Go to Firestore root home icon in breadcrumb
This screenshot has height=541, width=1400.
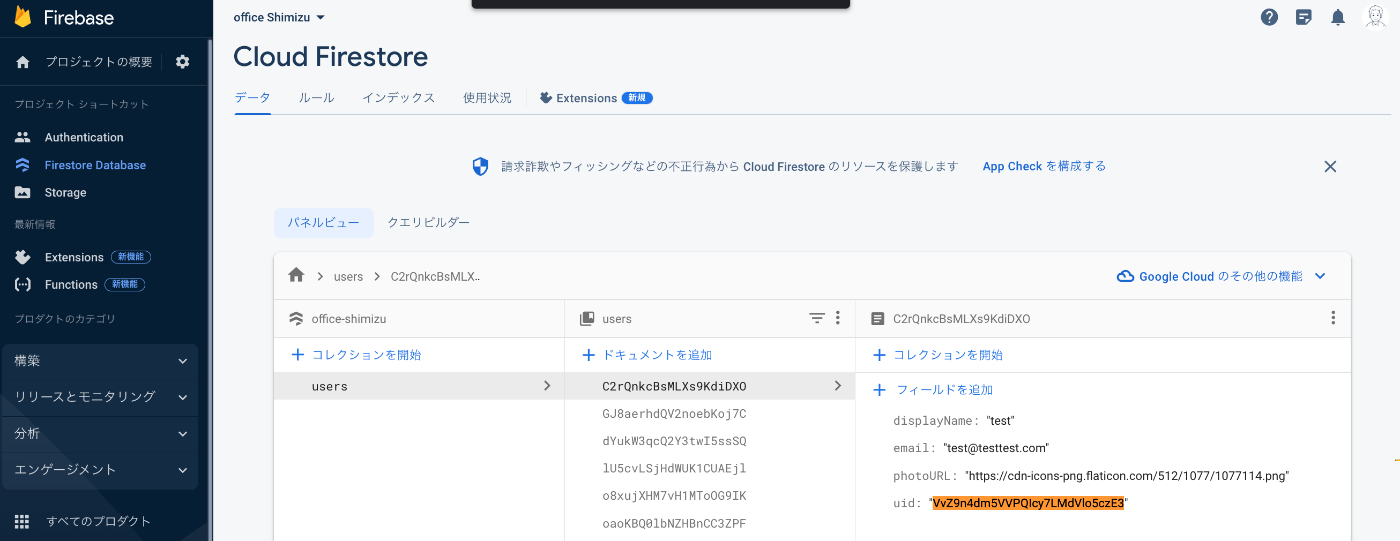(296, 275)
